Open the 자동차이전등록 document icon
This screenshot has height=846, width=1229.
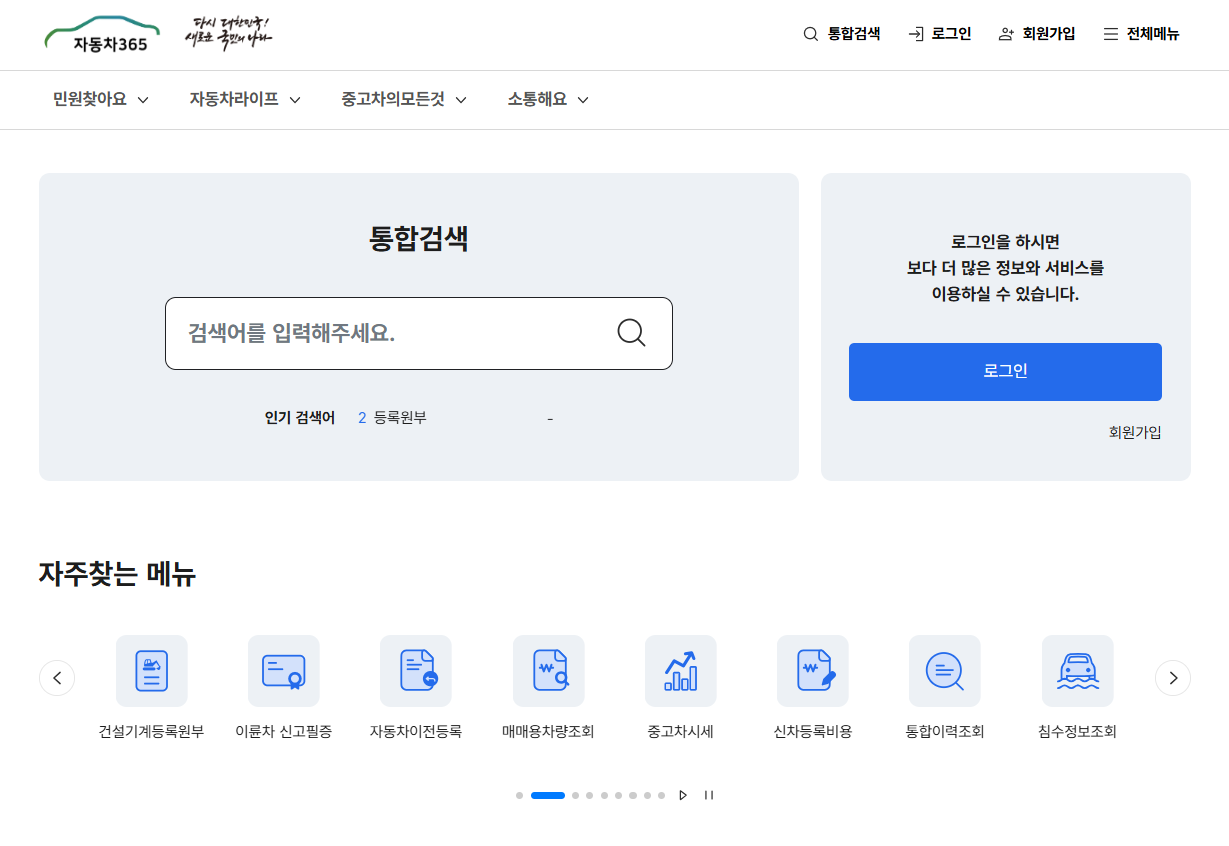[x=416, y=671]
